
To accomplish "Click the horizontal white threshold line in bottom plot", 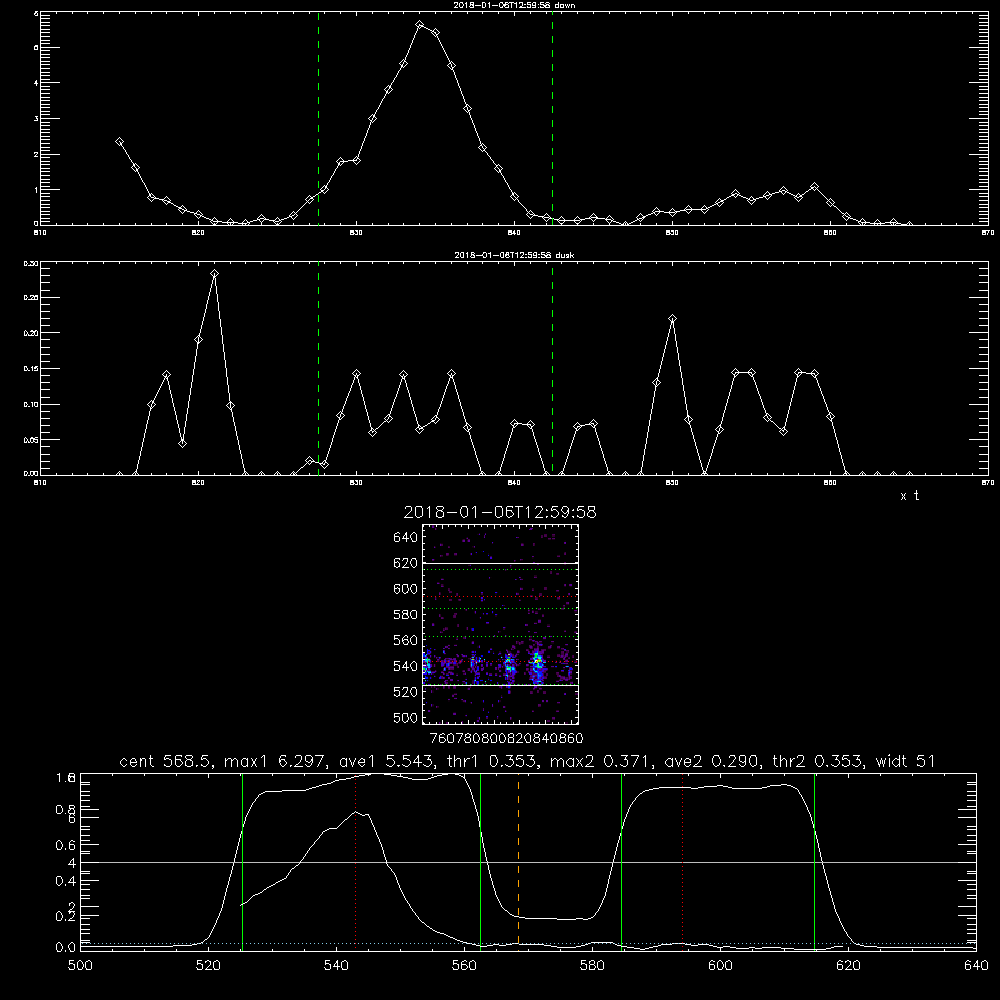I will click(528, 862).
